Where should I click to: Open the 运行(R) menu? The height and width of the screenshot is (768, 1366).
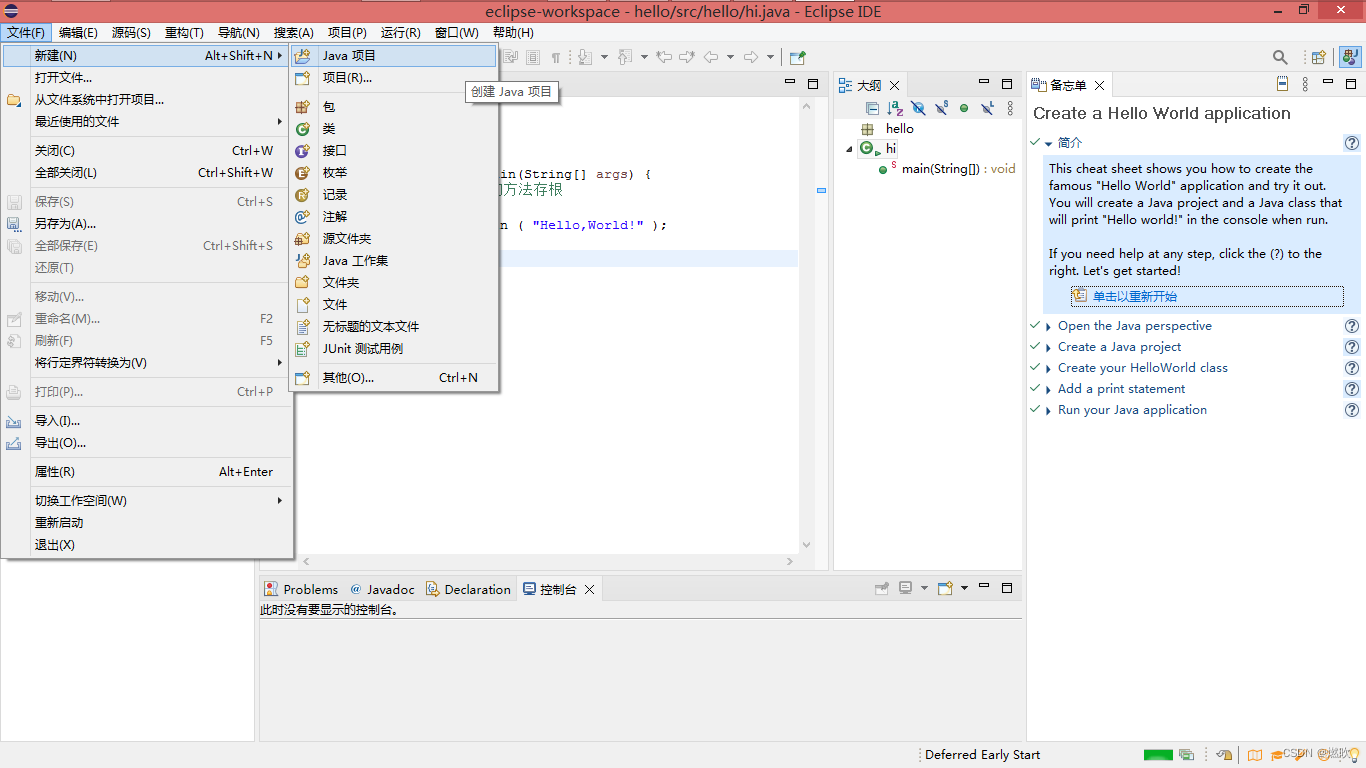pyautogui.click(x=400, y=33)
